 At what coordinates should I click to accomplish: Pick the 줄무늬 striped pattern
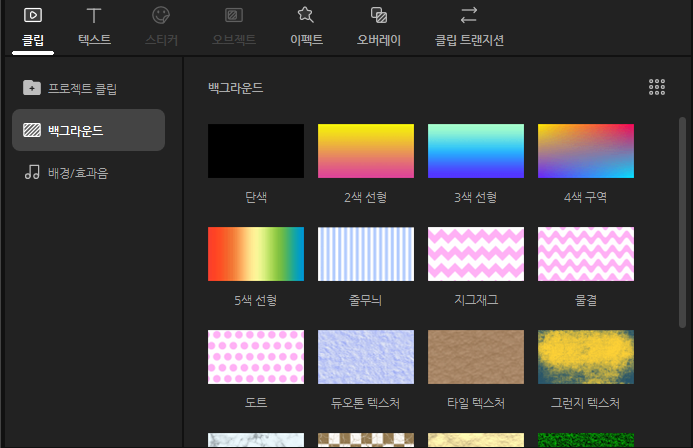[365, 254]
